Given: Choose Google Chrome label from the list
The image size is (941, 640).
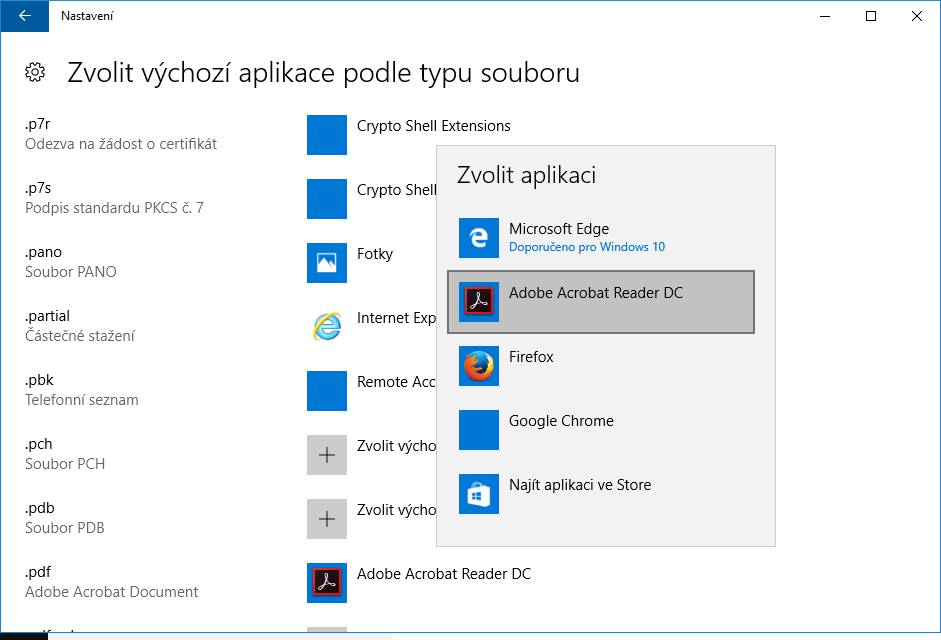Looking at the screenshot, I should [561, 421].
